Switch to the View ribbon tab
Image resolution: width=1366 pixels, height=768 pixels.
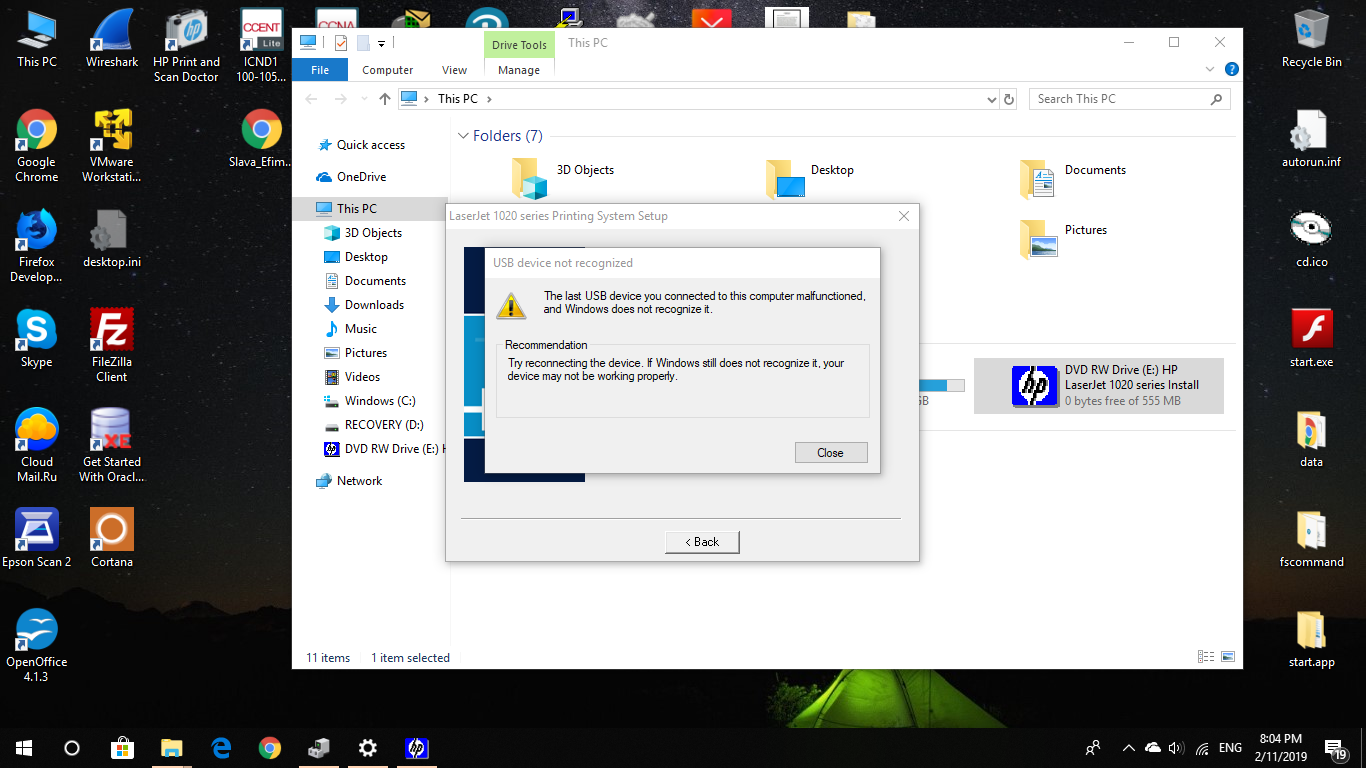(454, 70)
